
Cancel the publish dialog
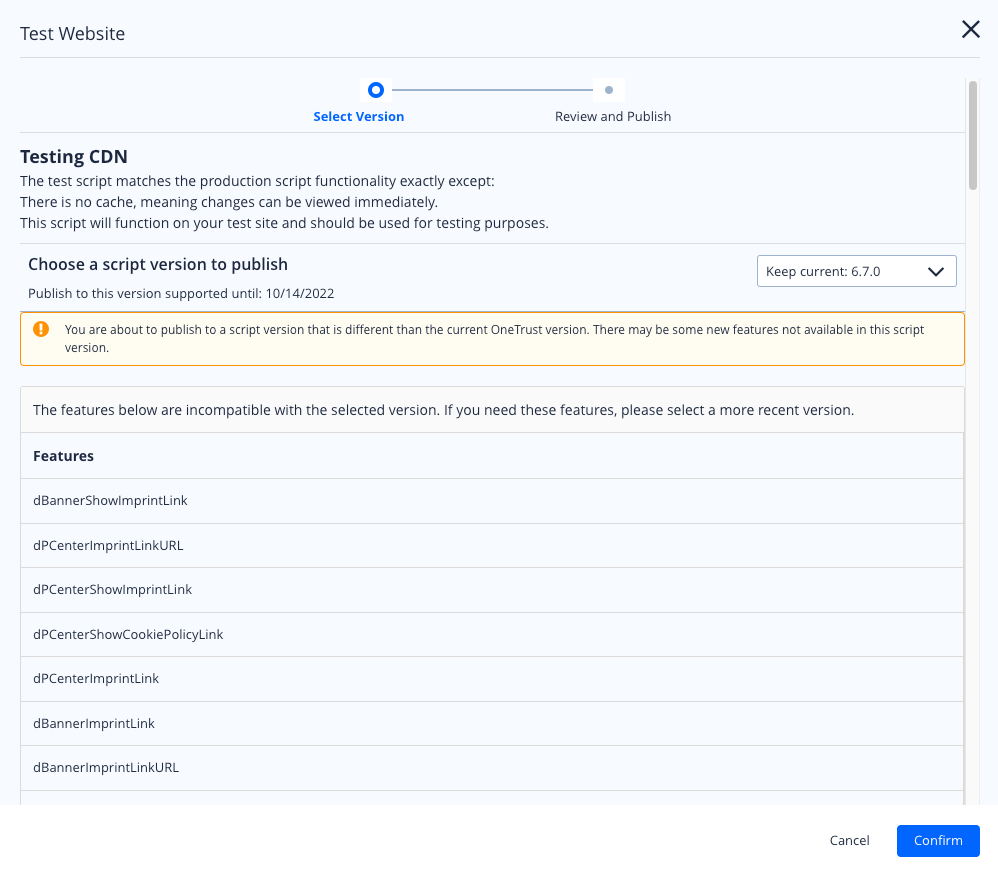[x=849, y=840]
